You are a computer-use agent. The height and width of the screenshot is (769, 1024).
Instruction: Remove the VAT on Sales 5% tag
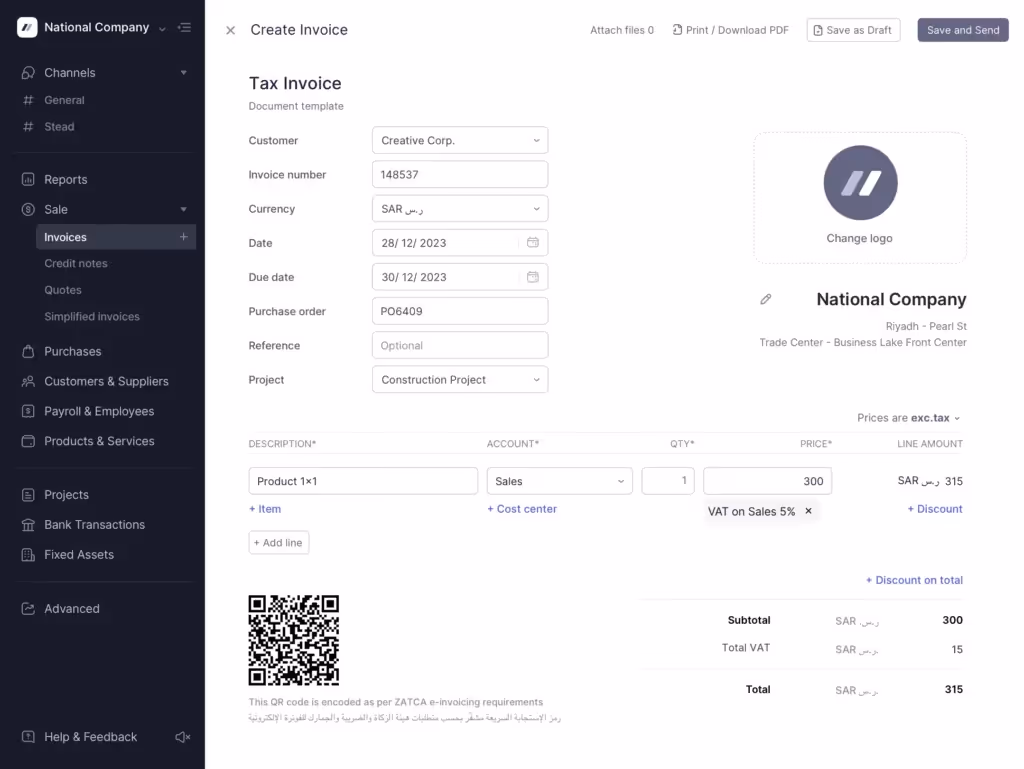click(x=808, y=511)
